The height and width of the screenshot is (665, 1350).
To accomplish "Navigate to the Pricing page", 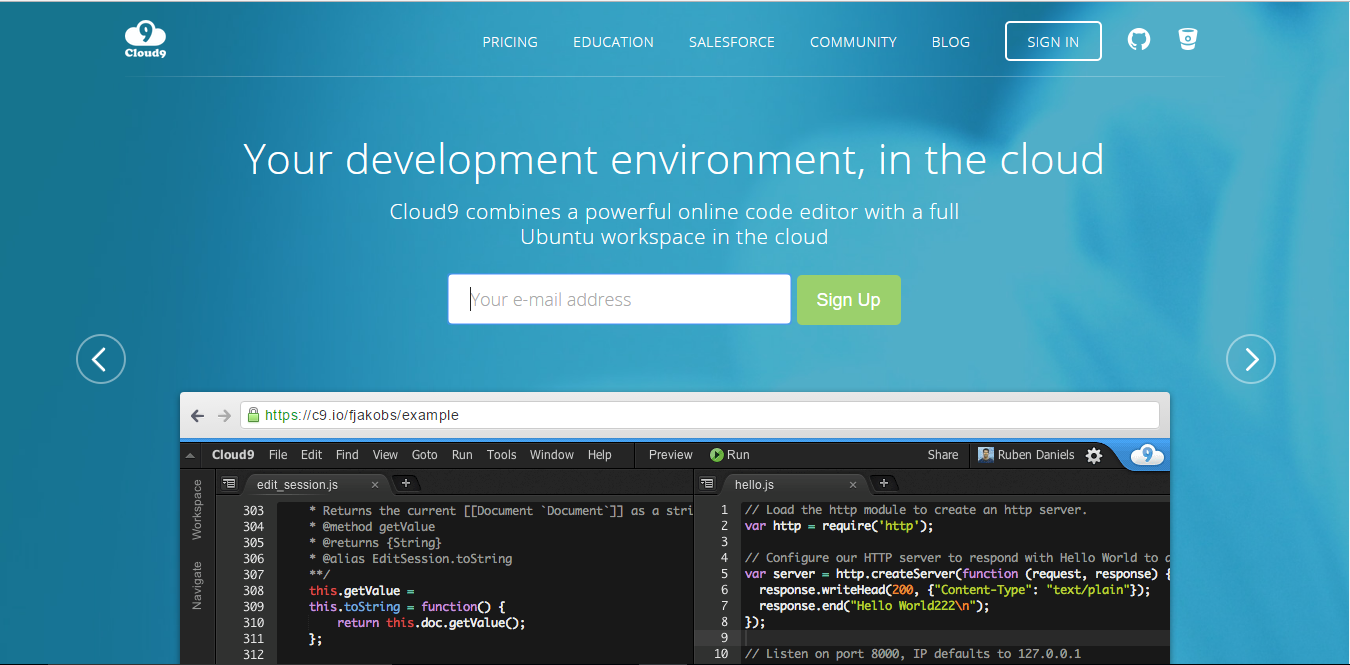I will (x=510, y=42).
